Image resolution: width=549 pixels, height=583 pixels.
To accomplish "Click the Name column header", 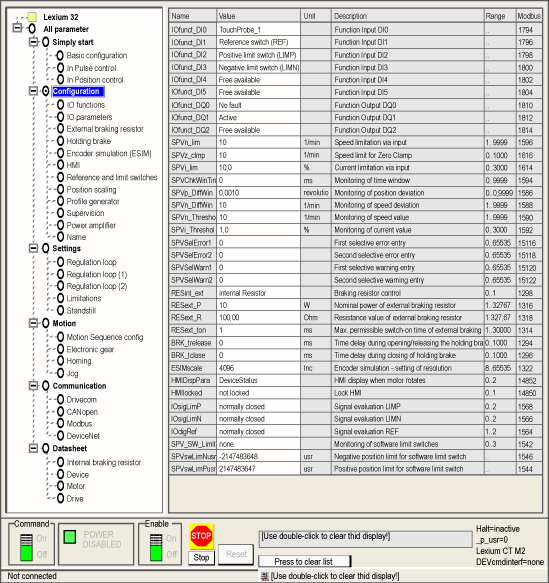I will click(193, 16).
